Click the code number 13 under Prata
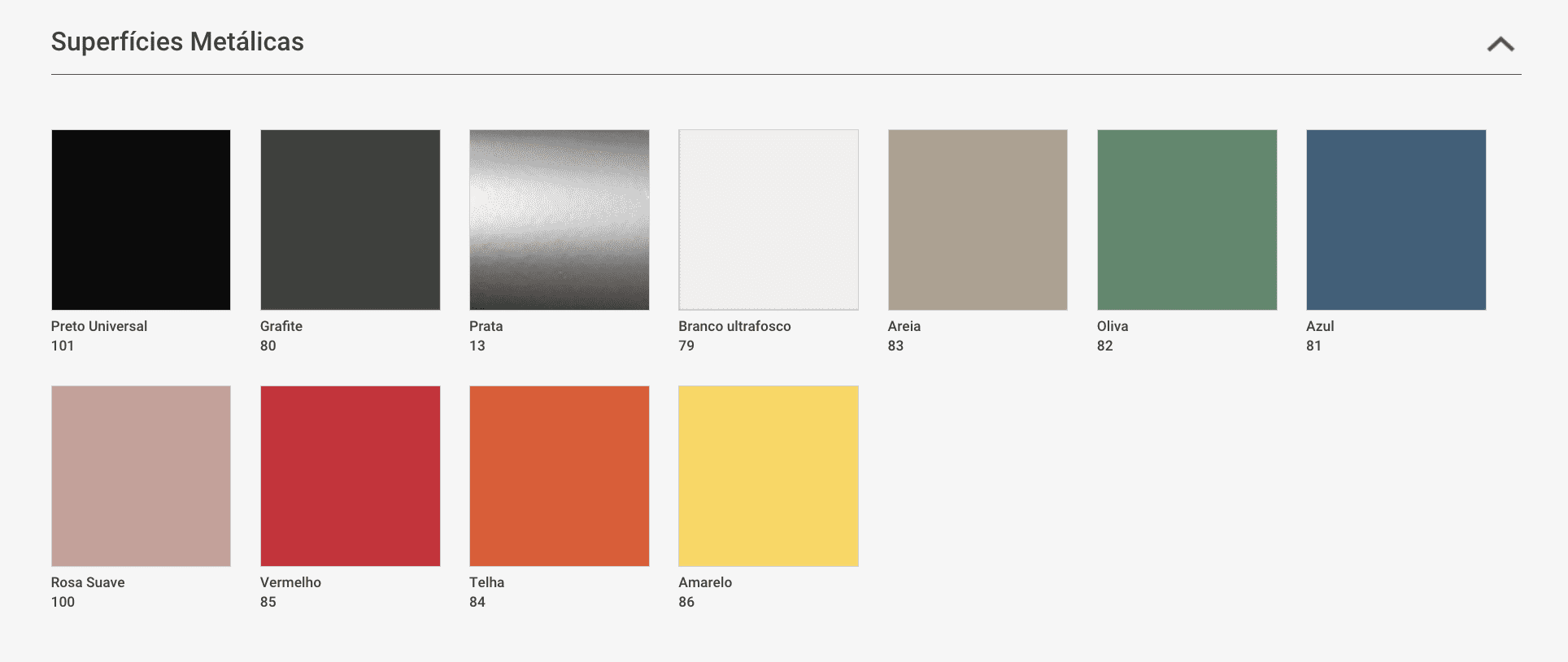Image resolution: width=1568 pixels, height=662 pixels. [x=477, y=346]
